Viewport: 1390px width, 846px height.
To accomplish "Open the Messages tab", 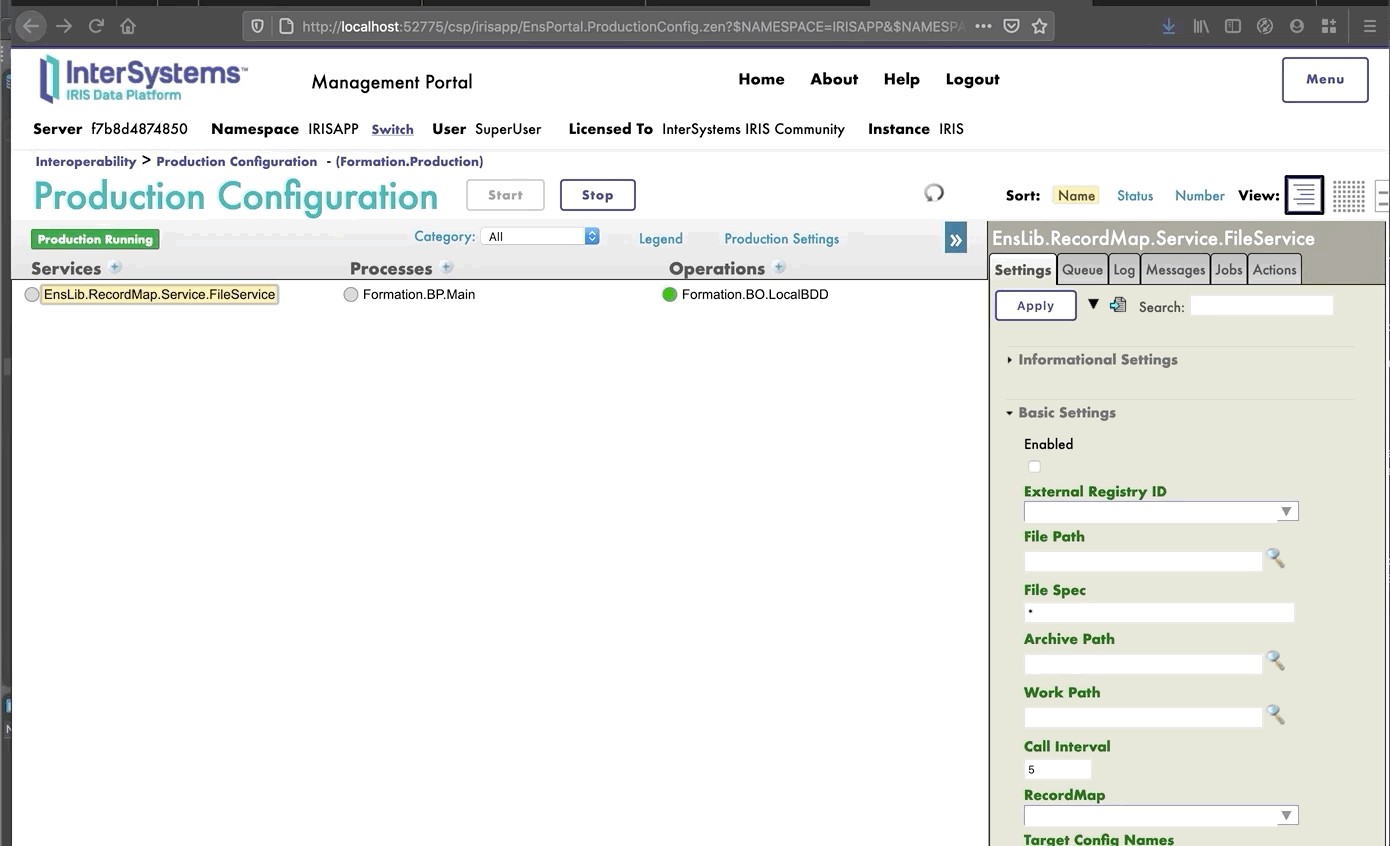I will (x=1175, y=270).
